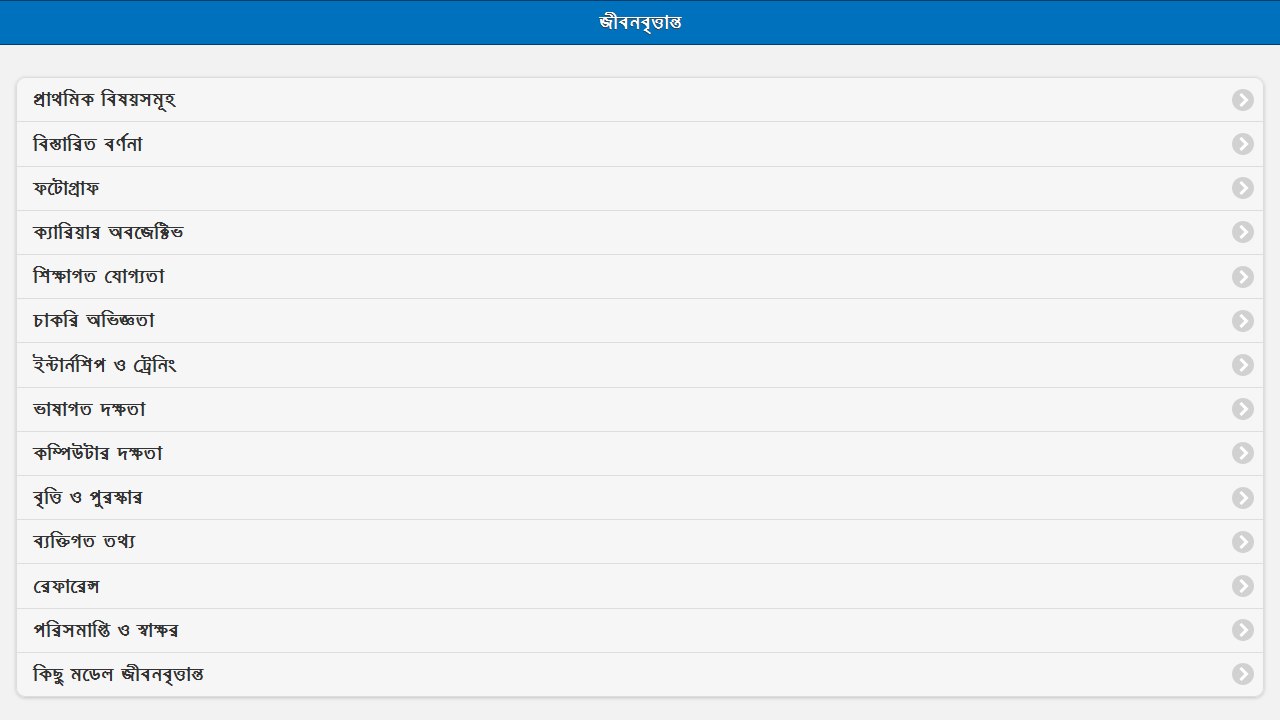This screenshot has width=1280, height=720.
Task: Click the জীবনবৃত্তান্ত header title
Action: pyautogui.click(x=640, y=22)
